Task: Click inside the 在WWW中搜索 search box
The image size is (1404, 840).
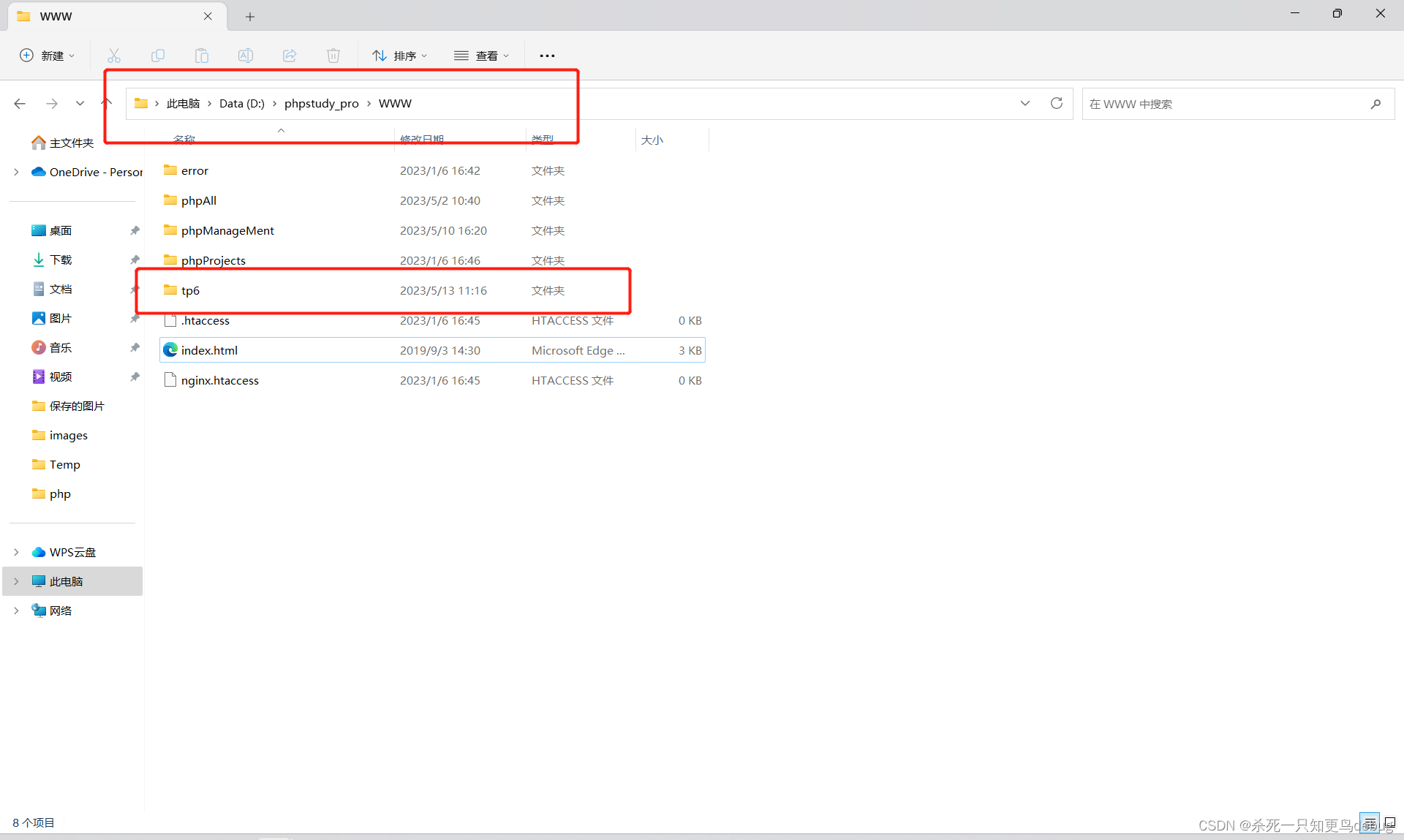Action: point(1207,104)
